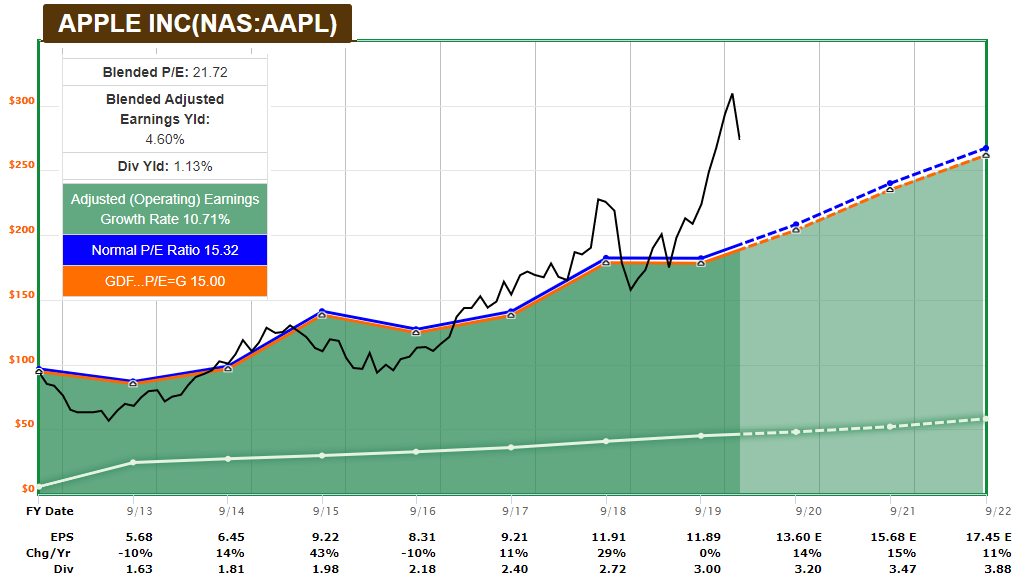1017x577 pixels.
Task: Click dividend value 2.40
Action: pos(516,569)
